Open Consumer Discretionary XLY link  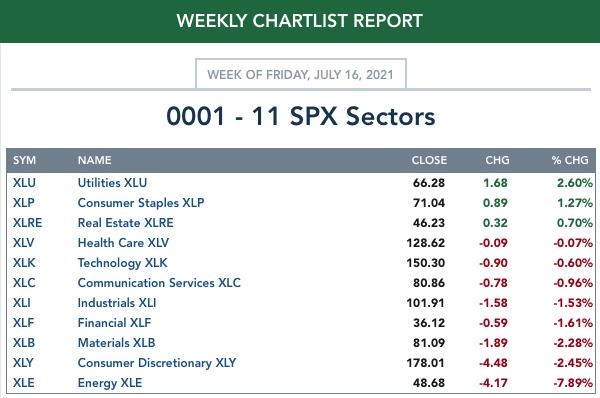coord(157,363)
